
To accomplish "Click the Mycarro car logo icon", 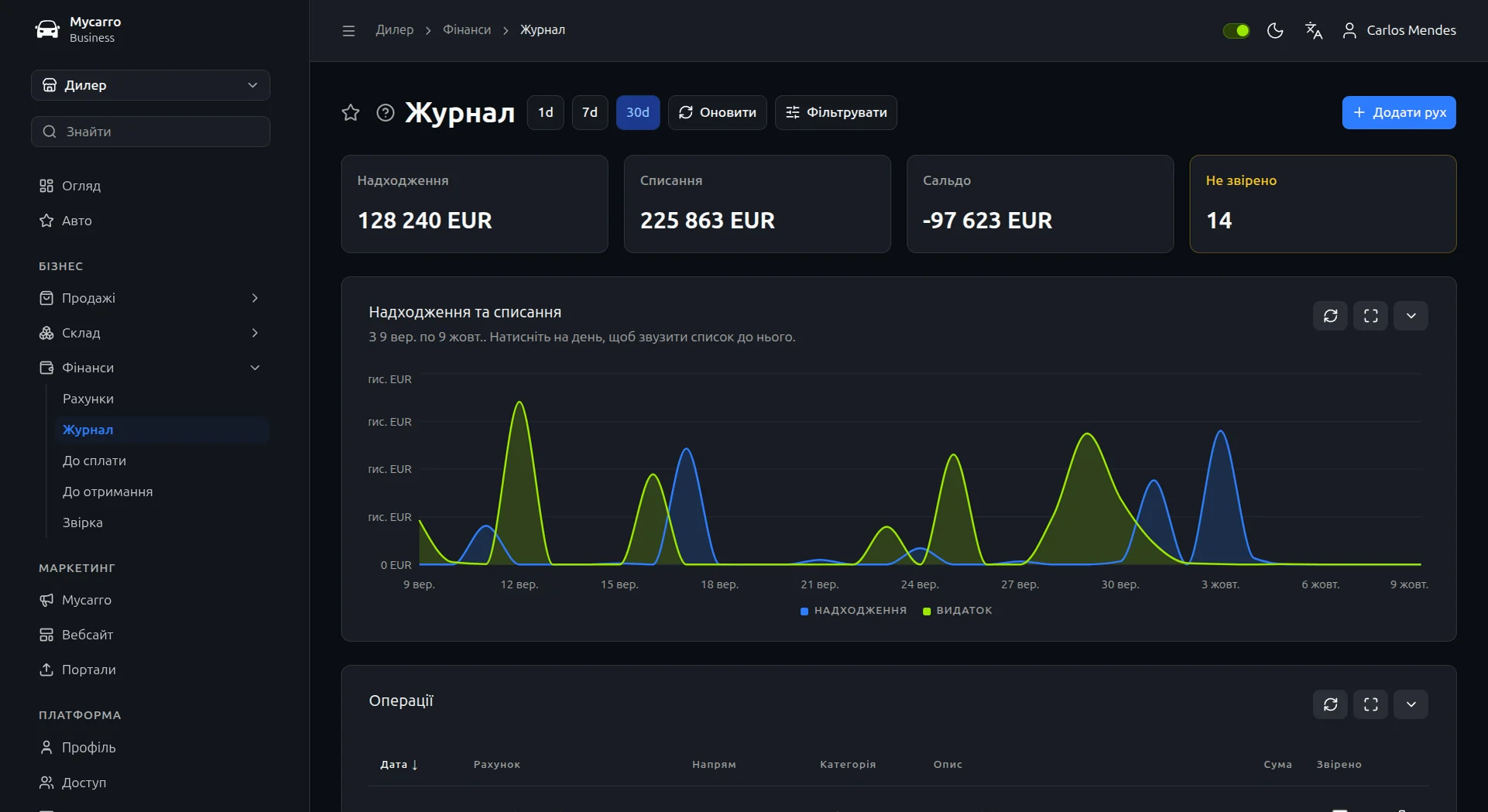I will pyautogui.click(x=47, y=29).
